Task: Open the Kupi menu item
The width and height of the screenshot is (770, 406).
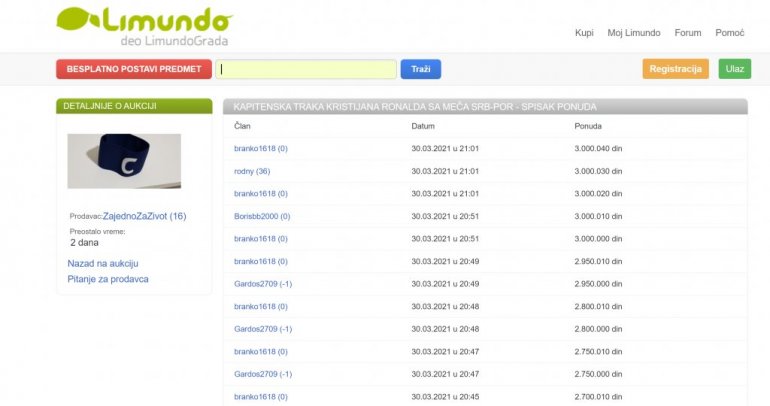Action: pyautogui.click(x=584, y=33)
